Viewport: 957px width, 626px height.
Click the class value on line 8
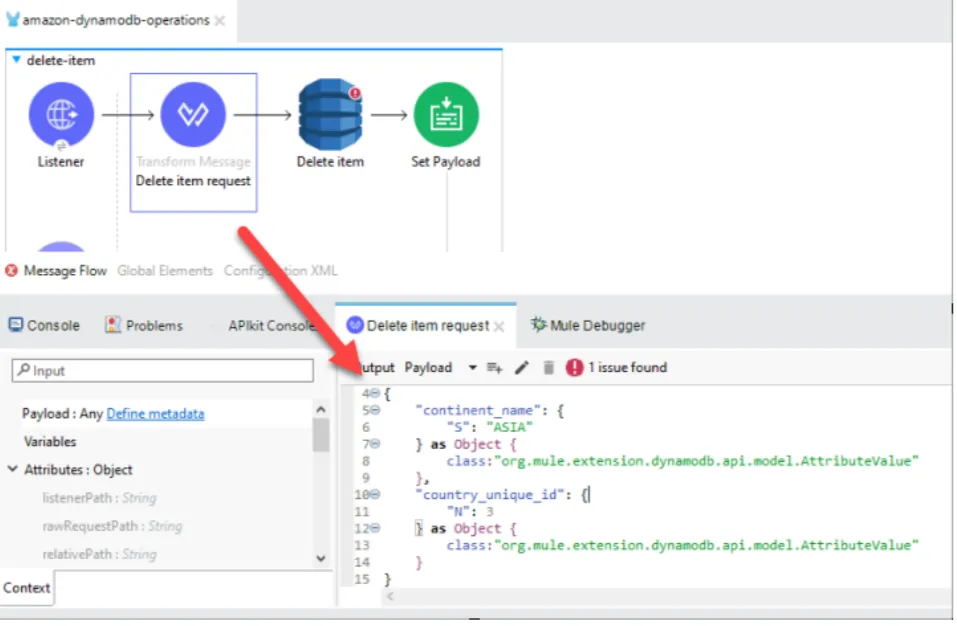click(706, 461)
